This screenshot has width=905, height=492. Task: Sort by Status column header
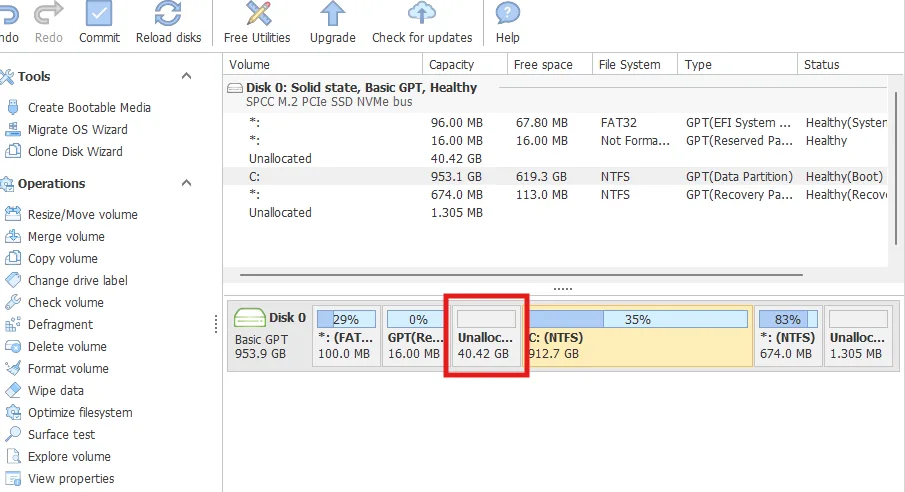coord(851,64)
